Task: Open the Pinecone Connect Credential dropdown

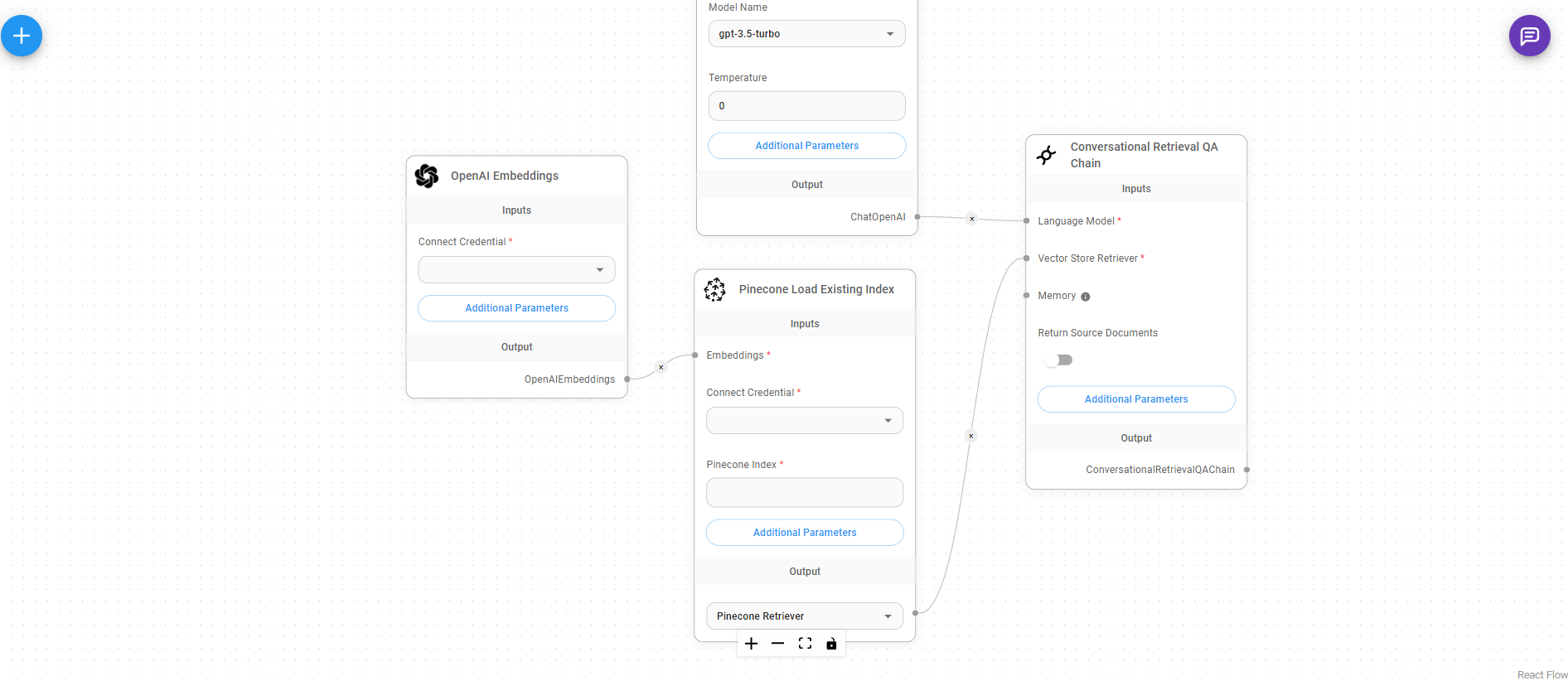Action: (804, 421)
